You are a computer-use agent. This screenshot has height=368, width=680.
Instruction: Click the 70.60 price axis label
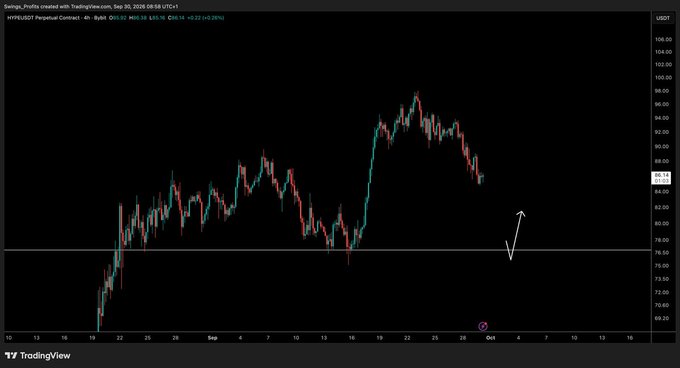[x=662, y=305]
